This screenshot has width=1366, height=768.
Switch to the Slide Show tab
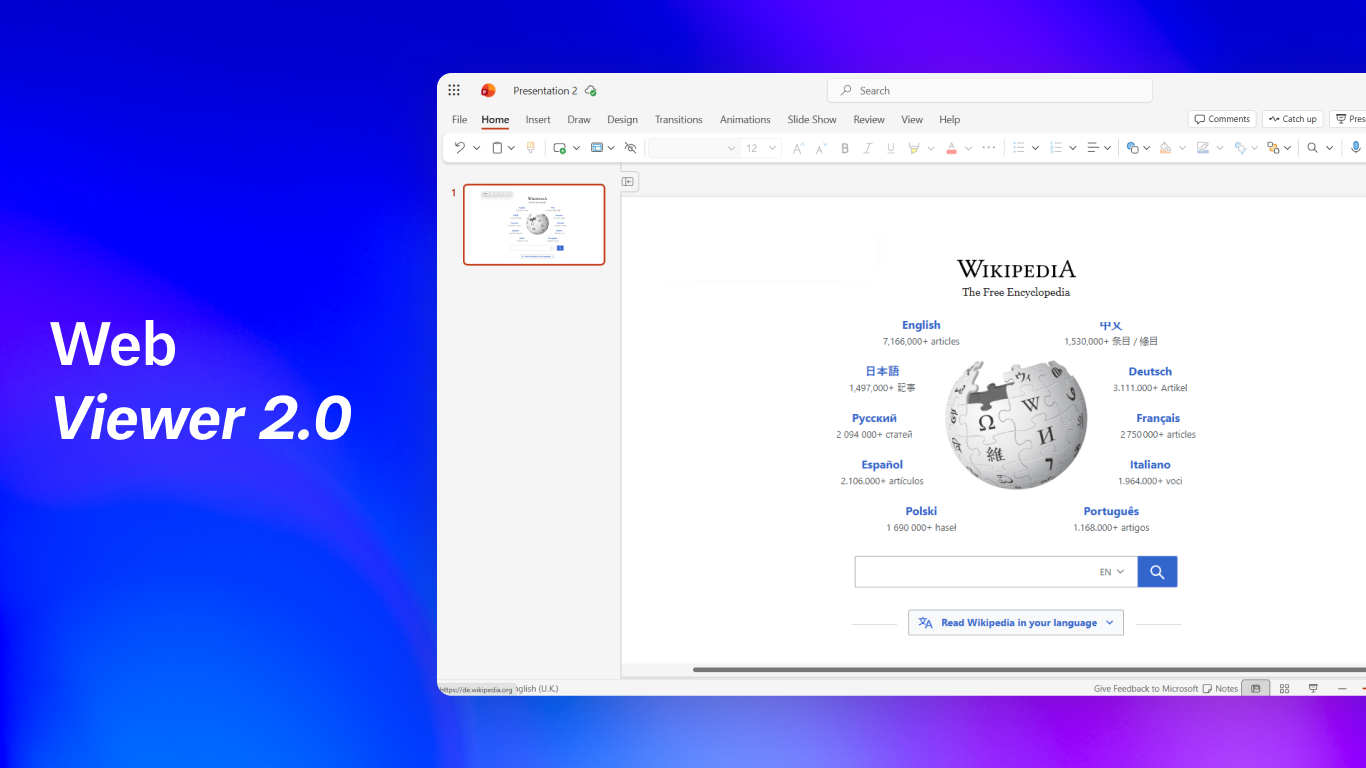pos(812,119)
